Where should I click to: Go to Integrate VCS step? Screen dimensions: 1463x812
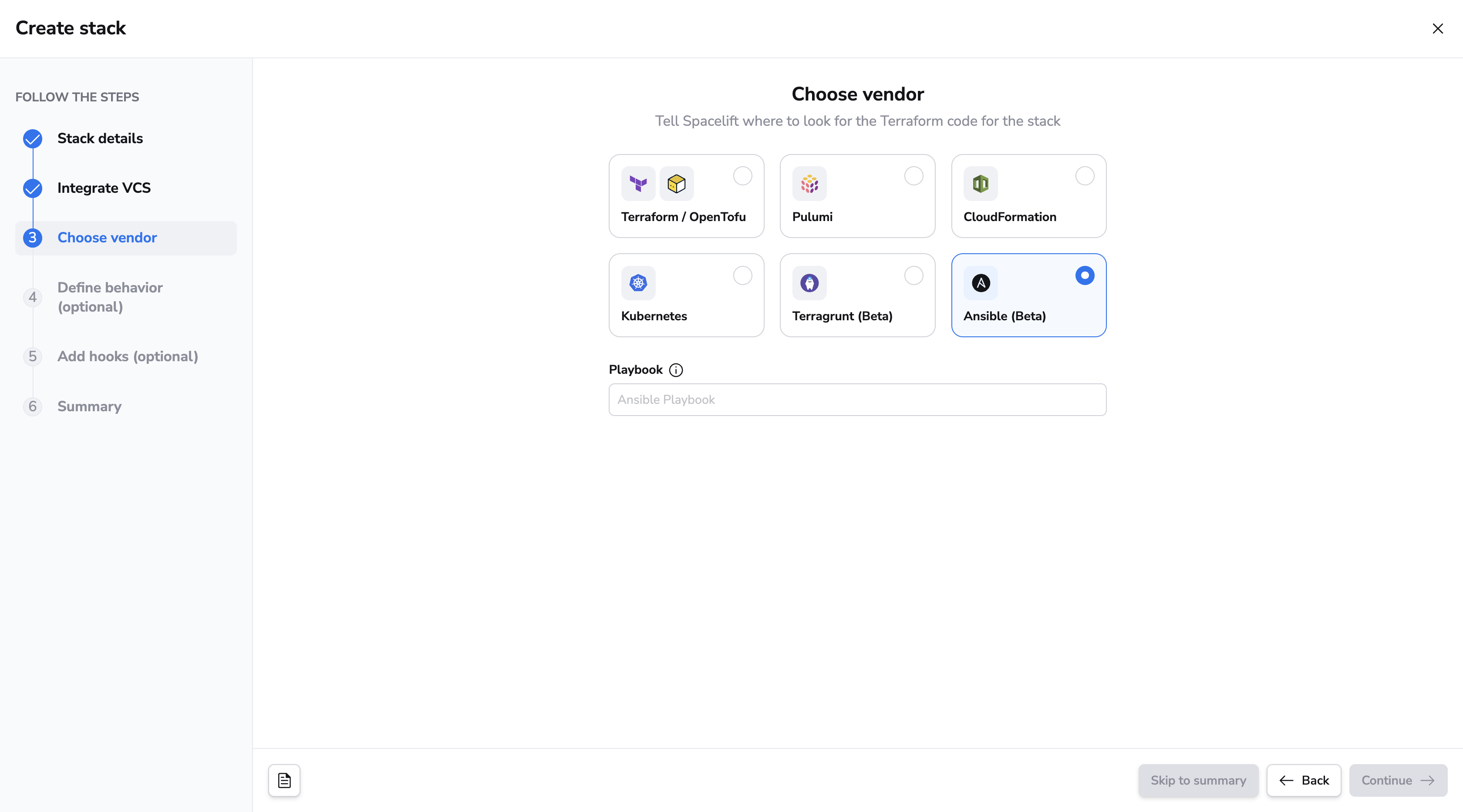[104, 188]
